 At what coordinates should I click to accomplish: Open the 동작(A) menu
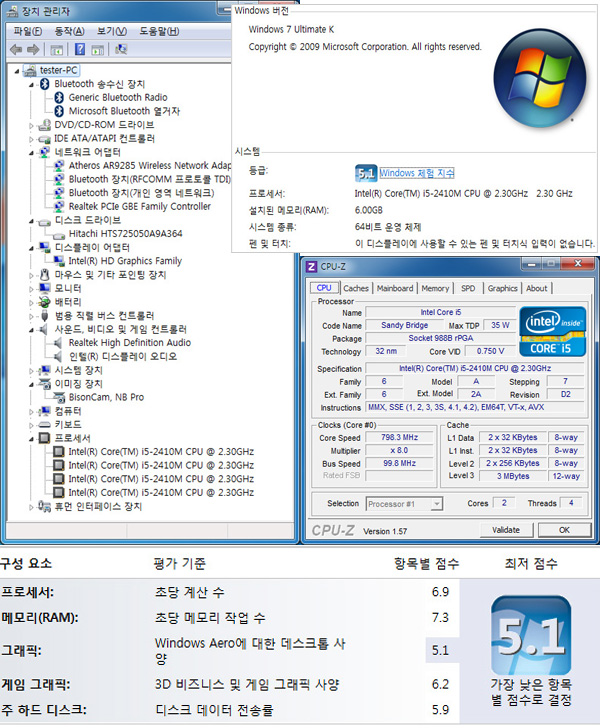coord(69,31)
